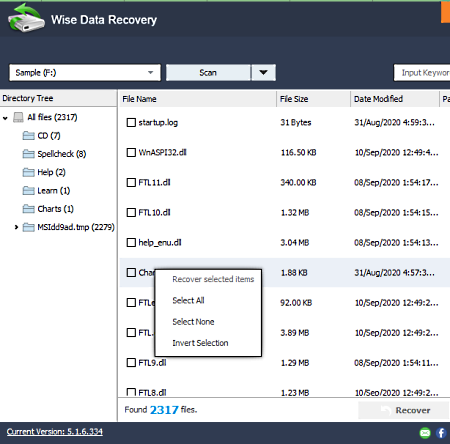Click the Input Keyword search field
The image size is (450, 444).
coord(422,73)
